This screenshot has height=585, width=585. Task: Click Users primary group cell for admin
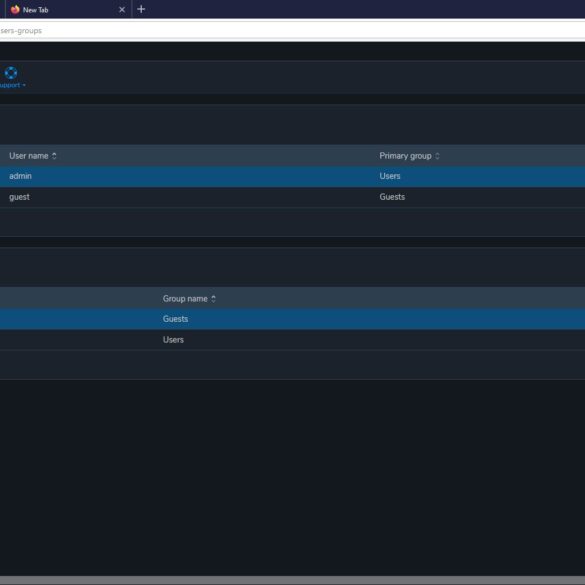[x=390, y=176]
